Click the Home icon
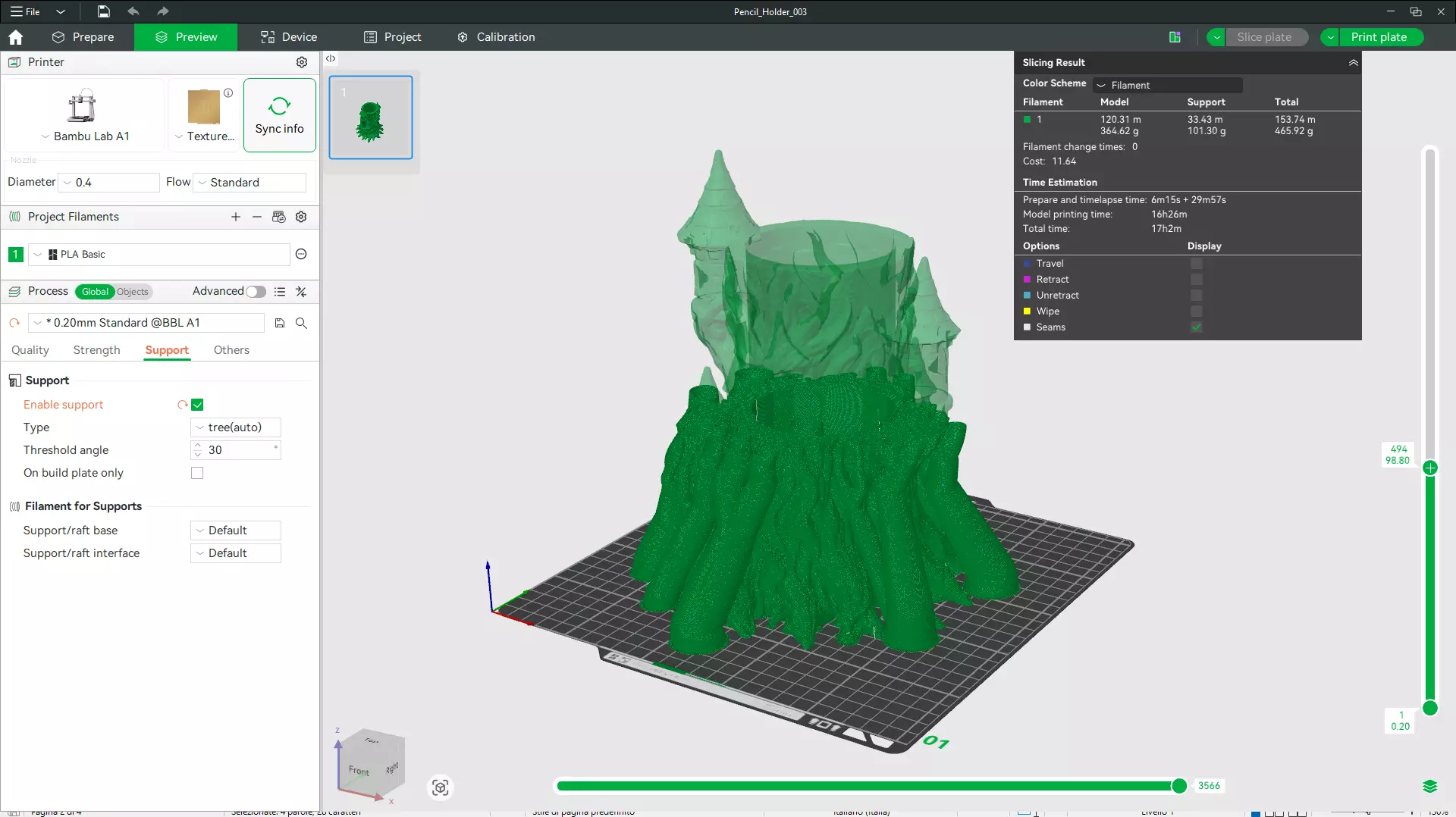The width and height of the screenshot is (1456, 817). click(15, 37)
